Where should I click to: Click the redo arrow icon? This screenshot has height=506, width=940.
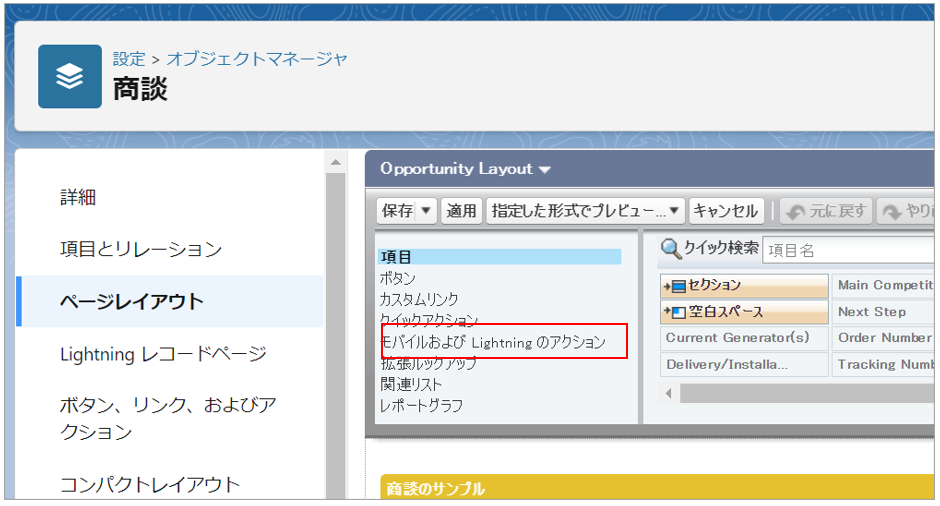coord(891,211)
